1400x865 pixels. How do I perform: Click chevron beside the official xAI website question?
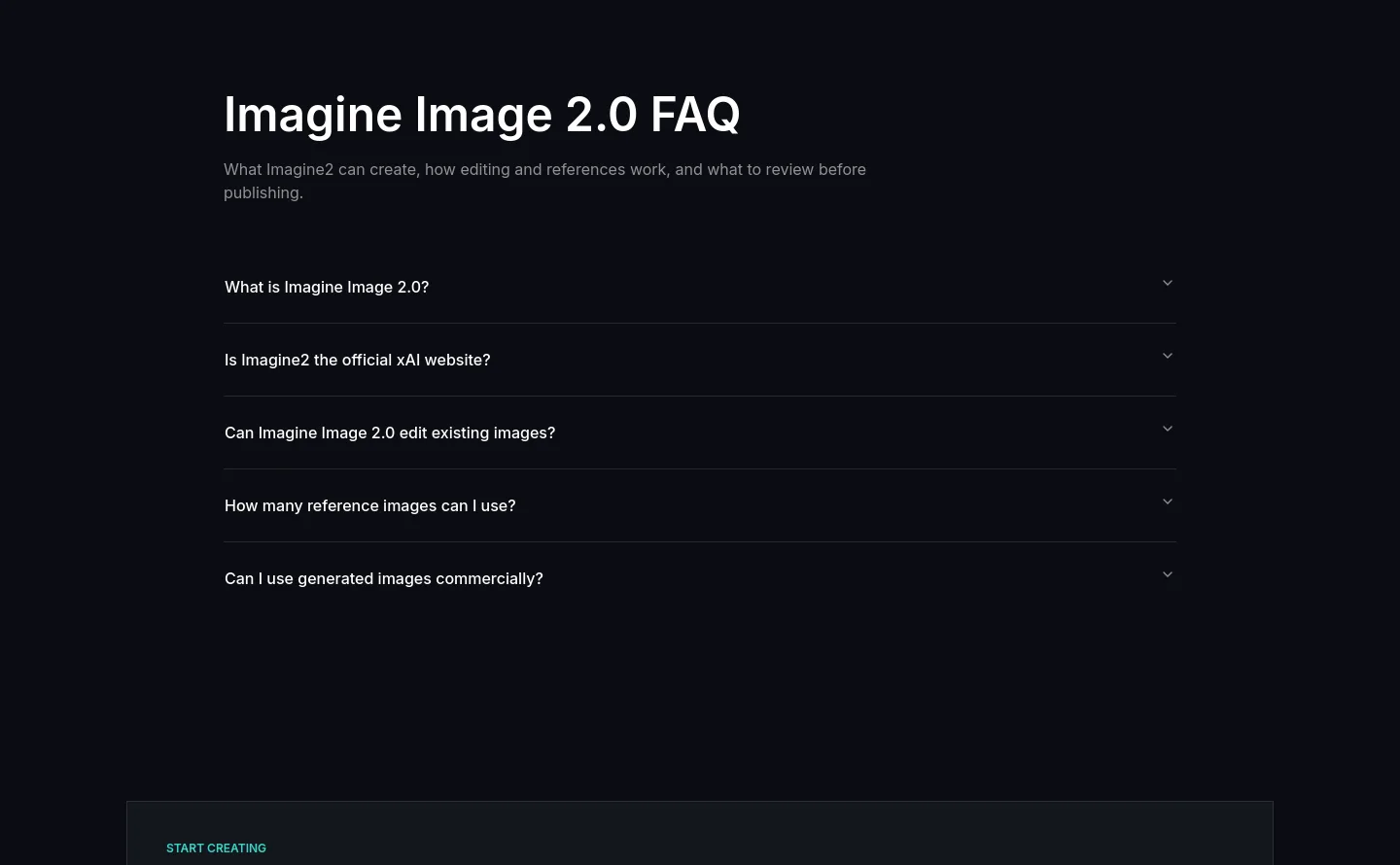(x=1168, y=356)
